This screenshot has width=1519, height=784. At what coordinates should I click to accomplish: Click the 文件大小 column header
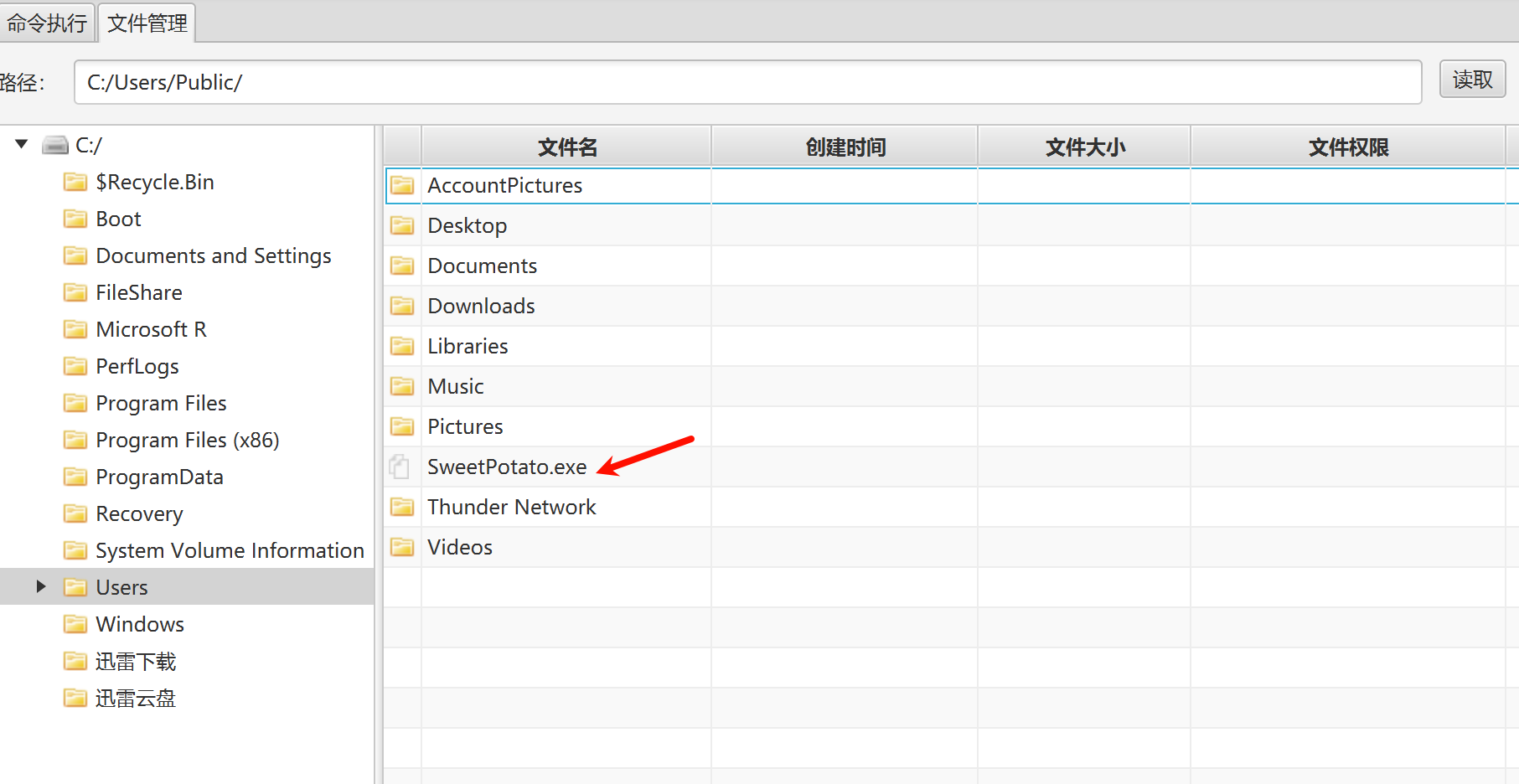(1084, 147)
